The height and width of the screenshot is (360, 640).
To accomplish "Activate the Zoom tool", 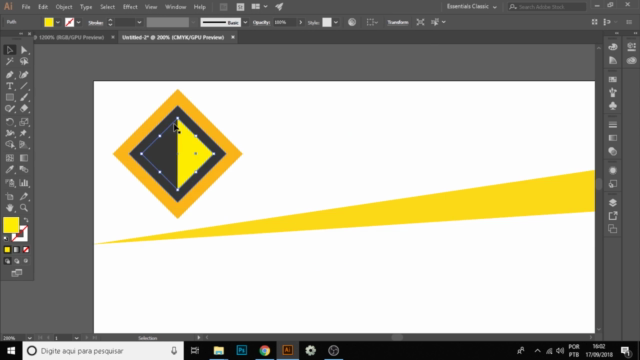I will 24,208.
